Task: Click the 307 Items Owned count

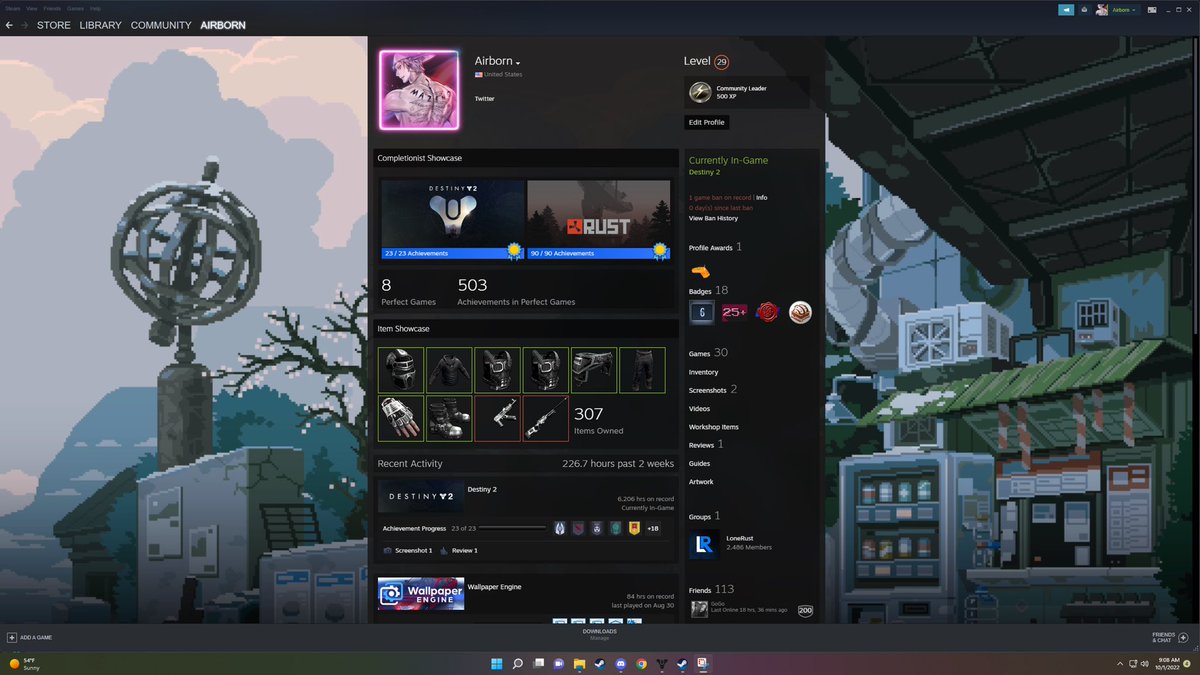Action: click(598, 419)
